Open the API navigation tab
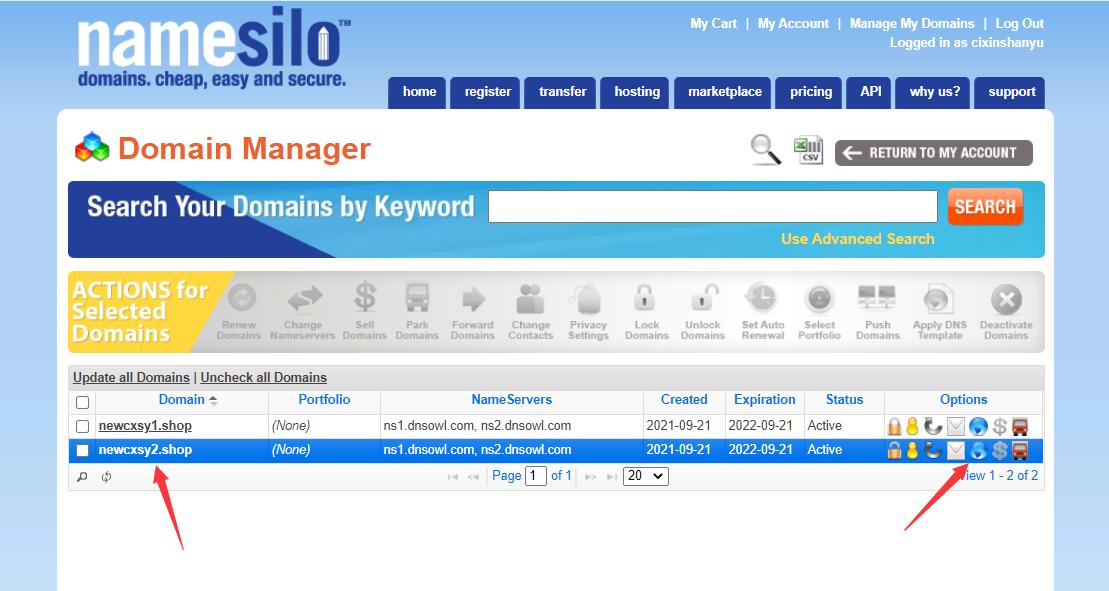This screenshot has height=591, width=1109. tap(869, 93)
